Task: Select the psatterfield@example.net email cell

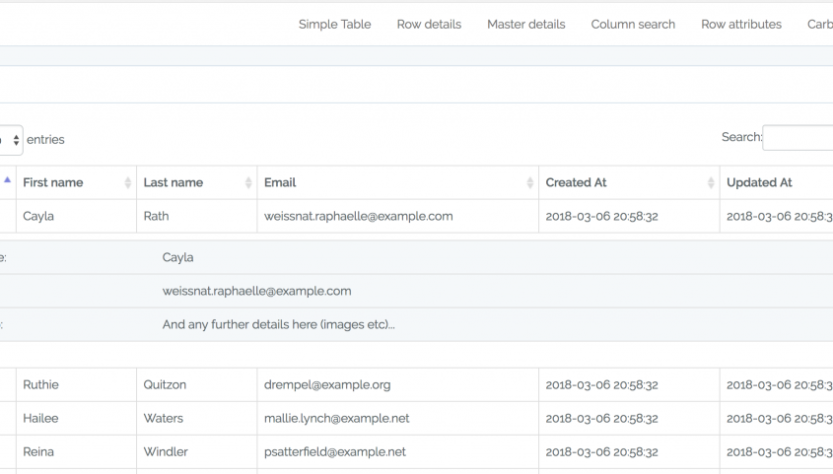Action: coord(398,452)
